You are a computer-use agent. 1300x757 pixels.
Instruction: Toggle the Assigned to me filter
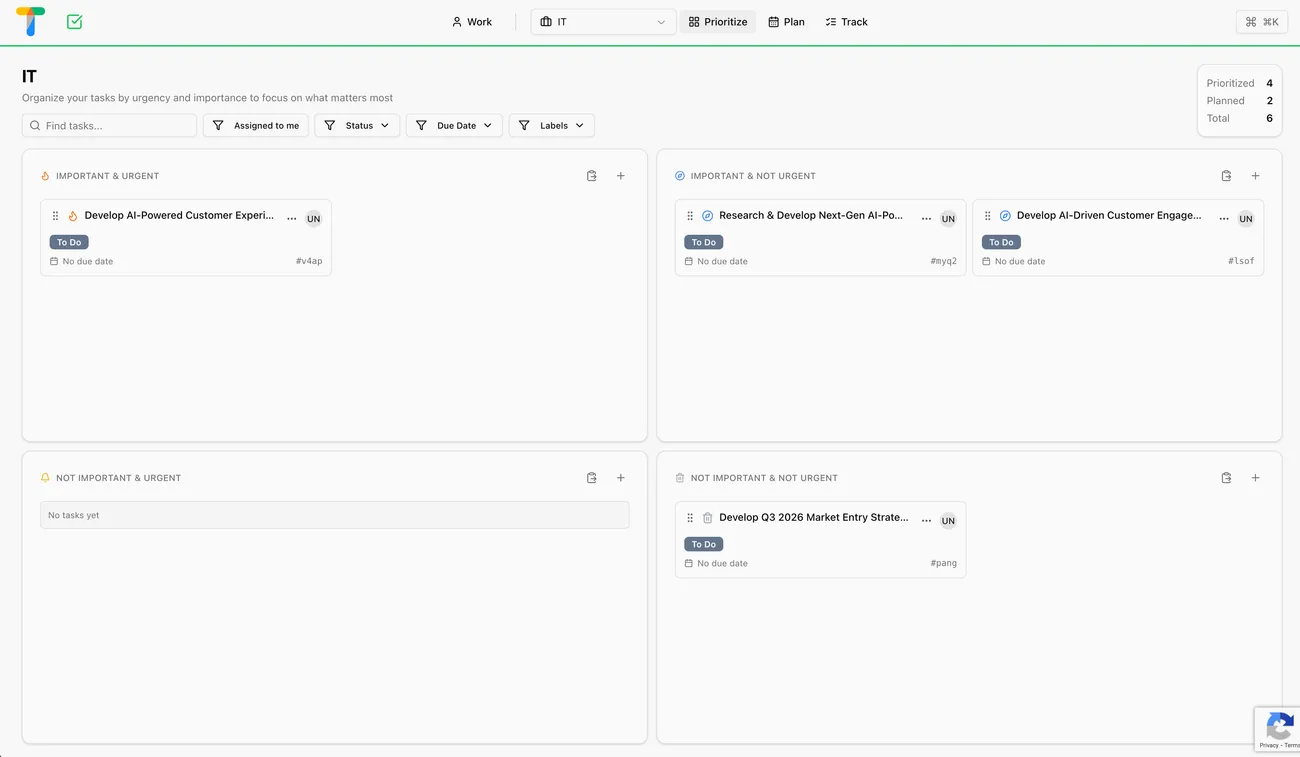tap(256, 126)
